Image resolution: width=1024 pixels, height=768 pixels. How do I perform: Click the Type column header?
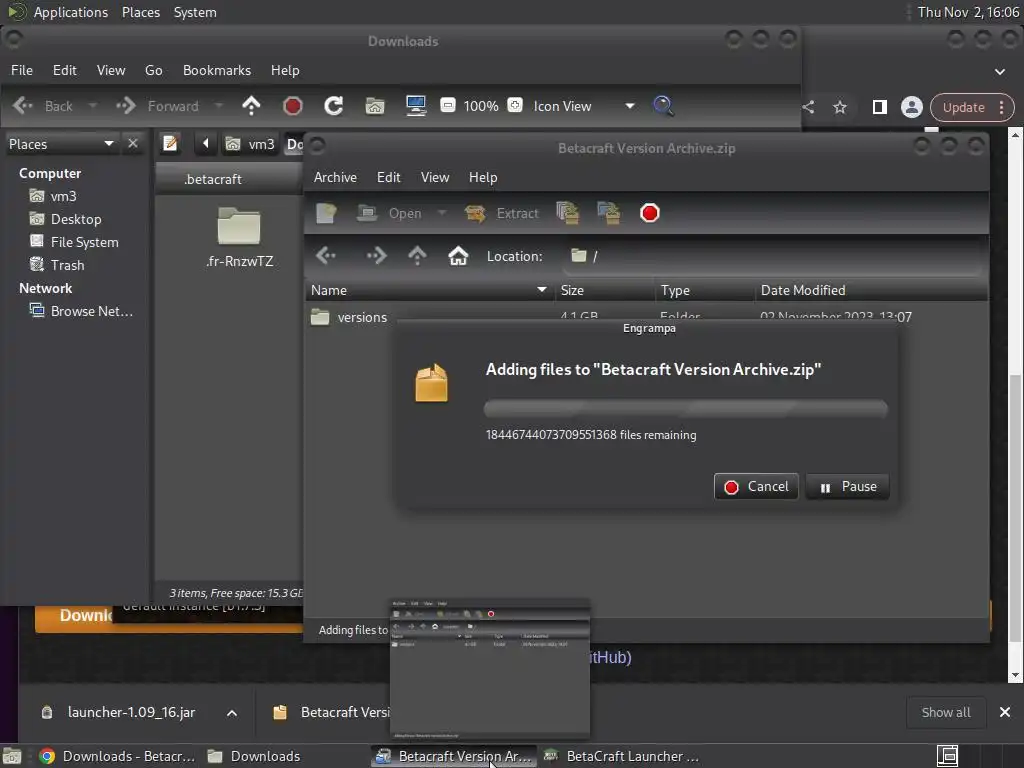coord(705,291)
